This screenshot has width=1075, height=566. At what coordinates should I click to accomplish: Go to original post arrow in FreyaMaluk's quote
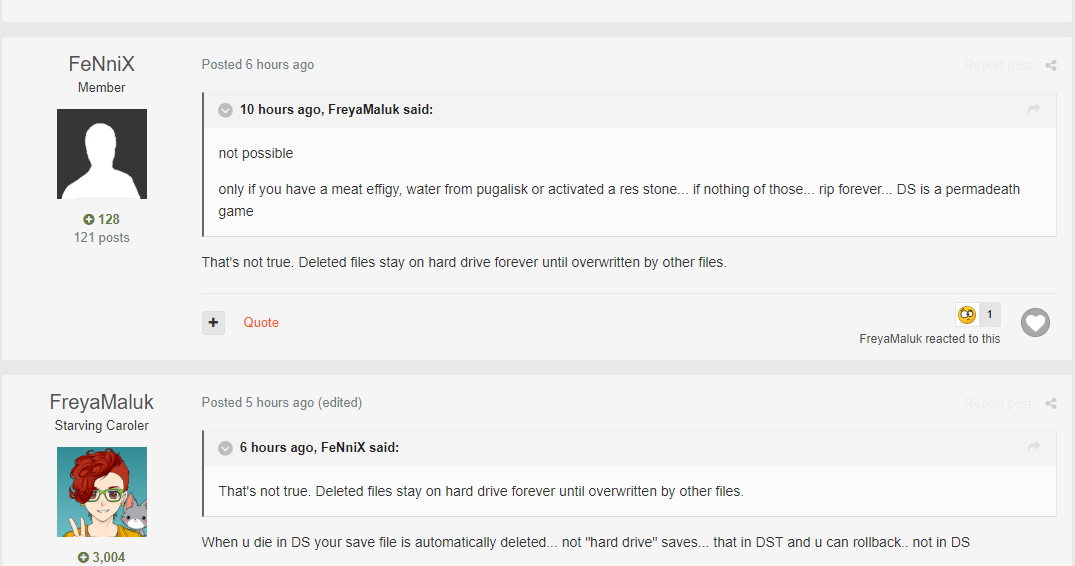point(1034,109)
